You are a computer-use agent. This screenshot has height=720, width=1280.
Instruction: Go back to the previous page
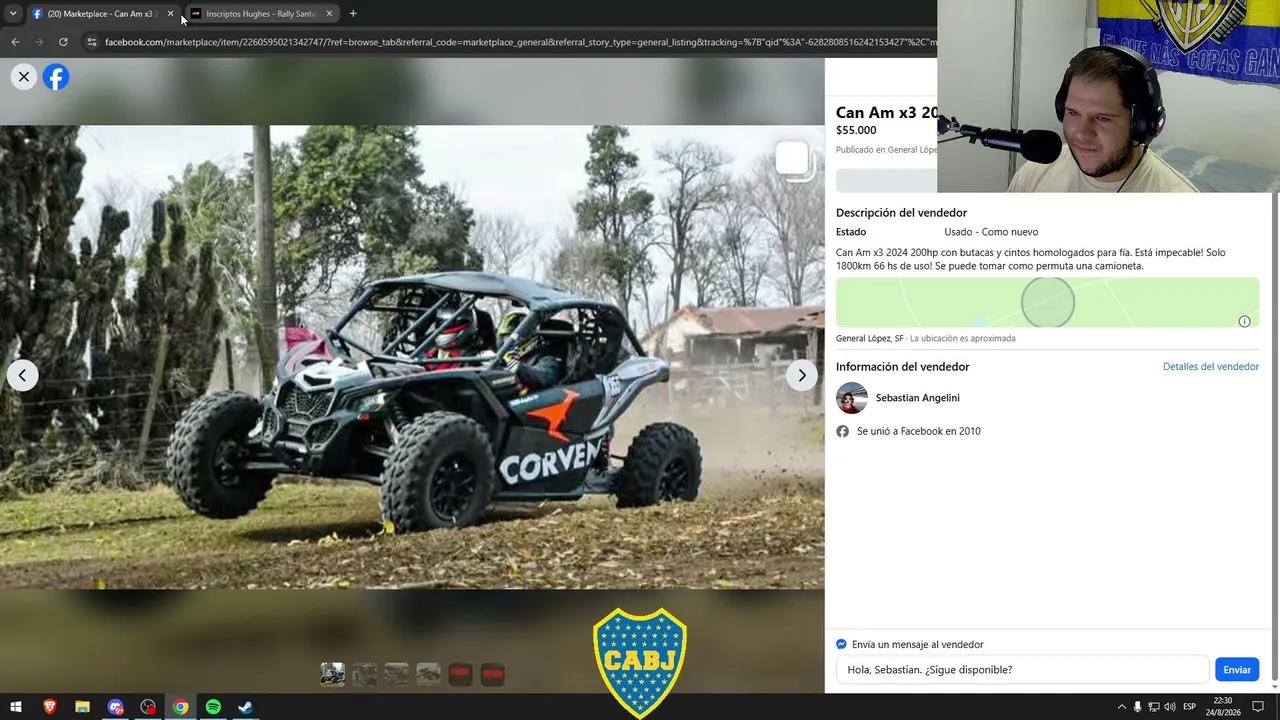[15, 42]
